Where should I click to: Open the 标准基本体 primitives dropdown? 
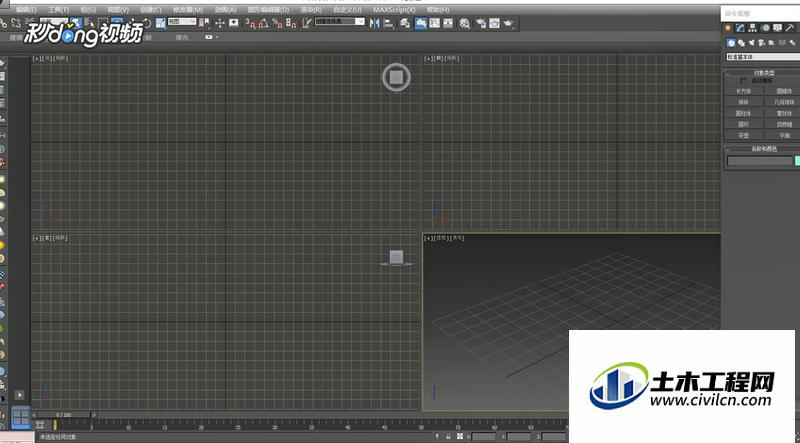click(763, 57)
